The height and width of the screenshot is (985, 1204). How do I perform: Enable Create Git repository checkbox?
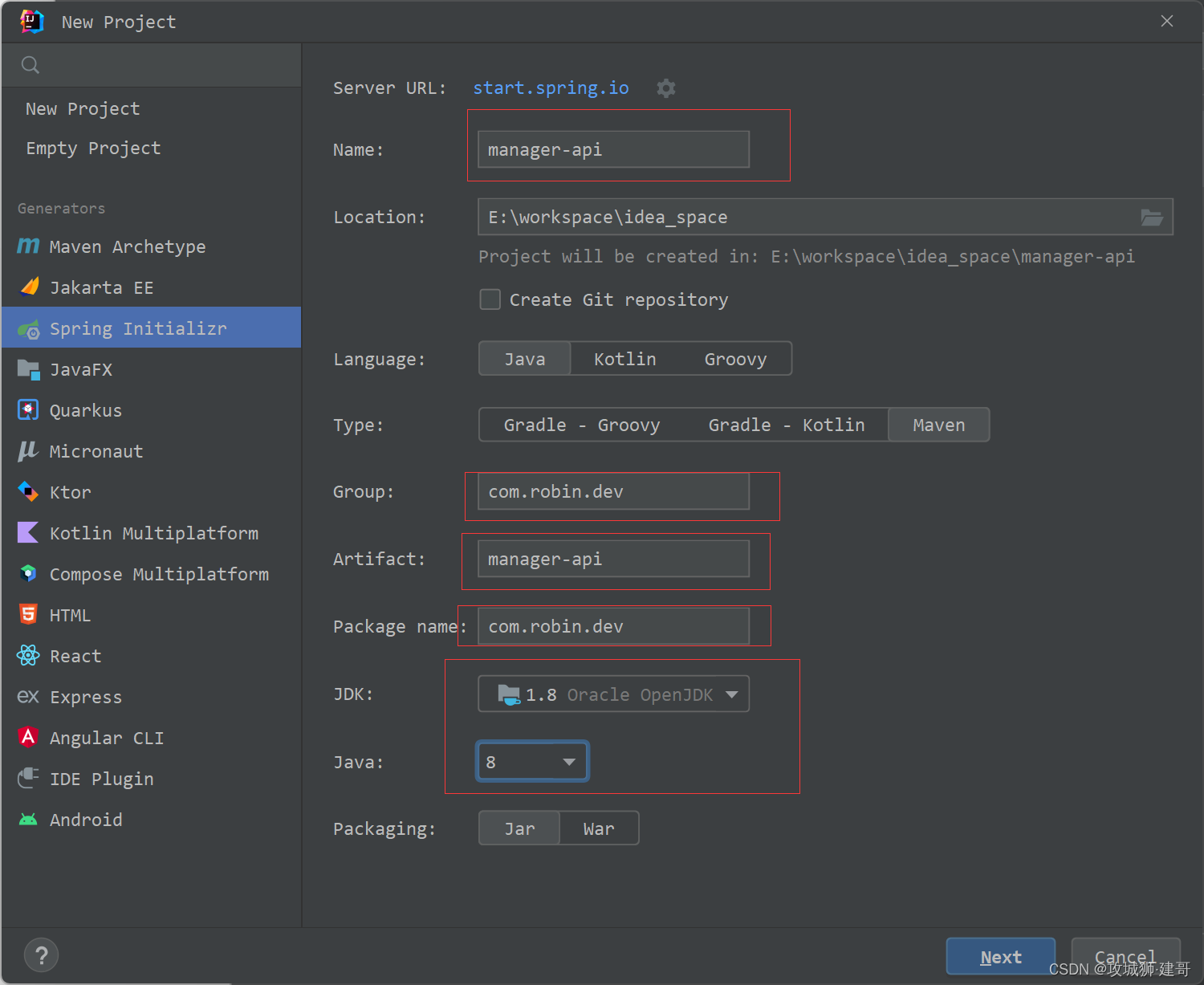490,299
